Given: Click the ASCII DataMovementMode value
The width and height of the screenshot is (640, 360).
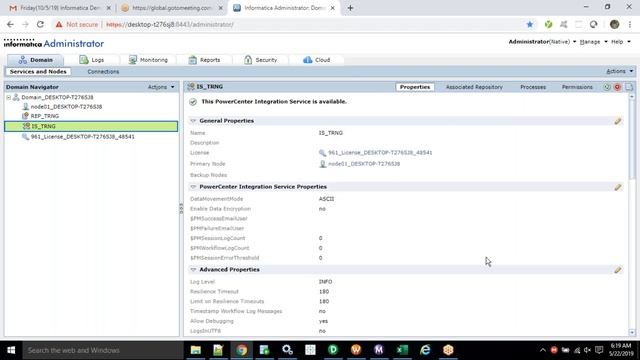Looking at the screenshot, I should [326, 199].
